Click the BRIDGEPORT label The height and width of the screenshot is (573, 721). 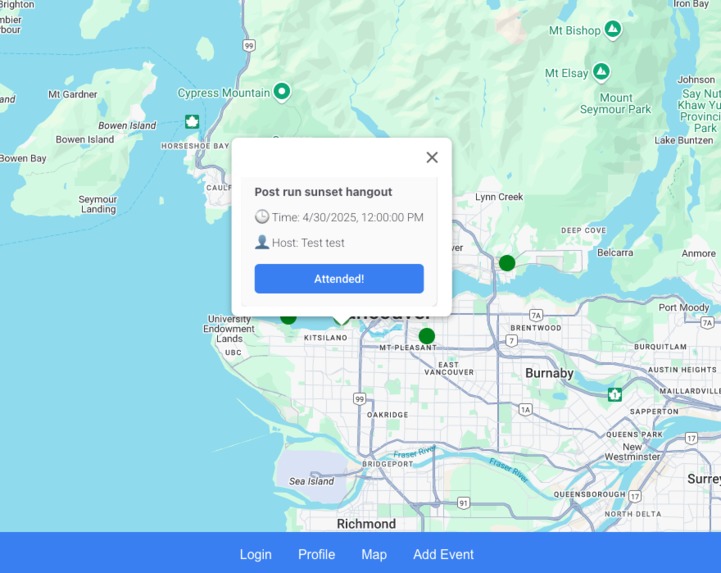388,464
